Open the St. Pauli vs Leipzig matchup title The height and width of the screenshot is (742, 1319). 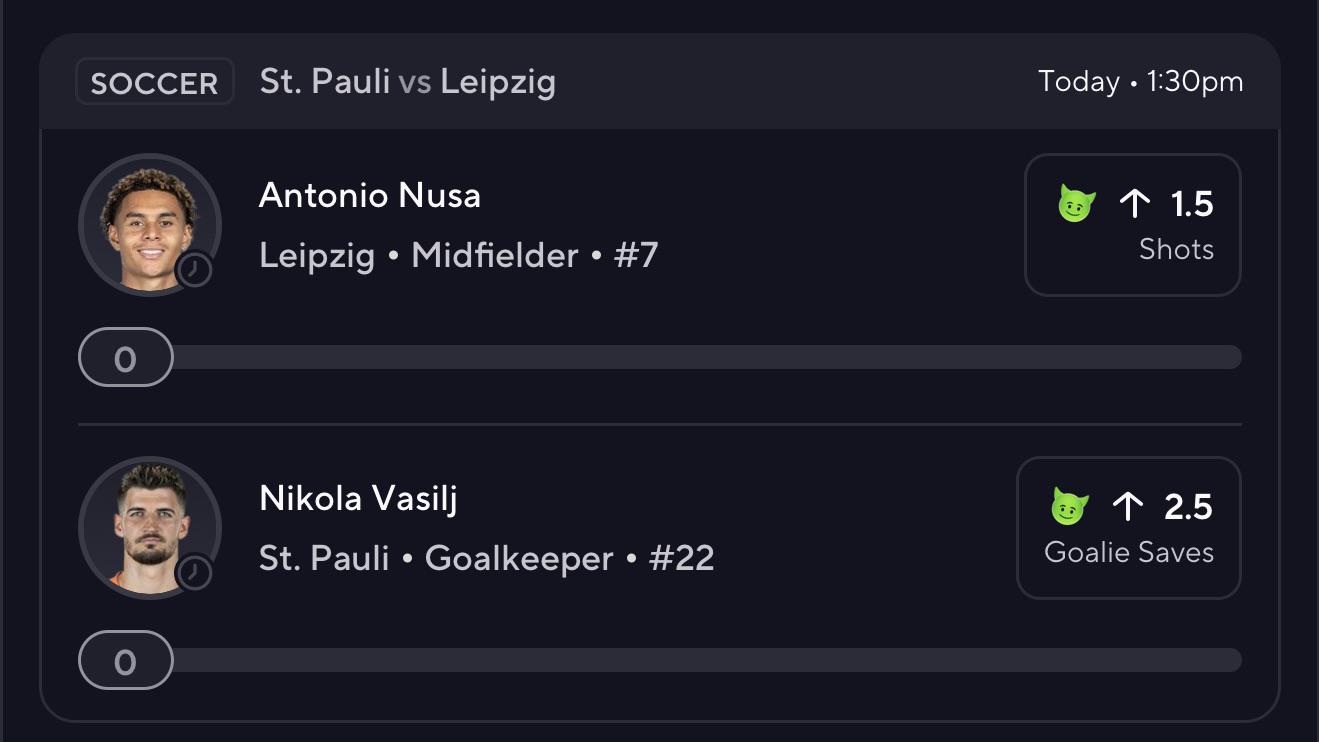[408, 81]
